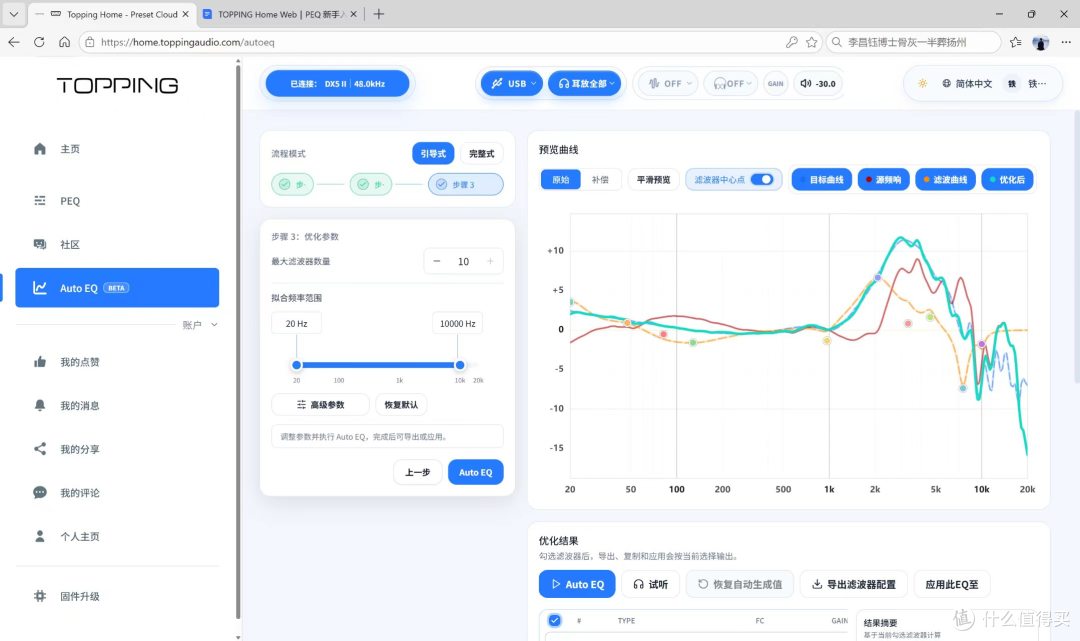Click the 平滑预览 smooth preview button

click(654, 180)
